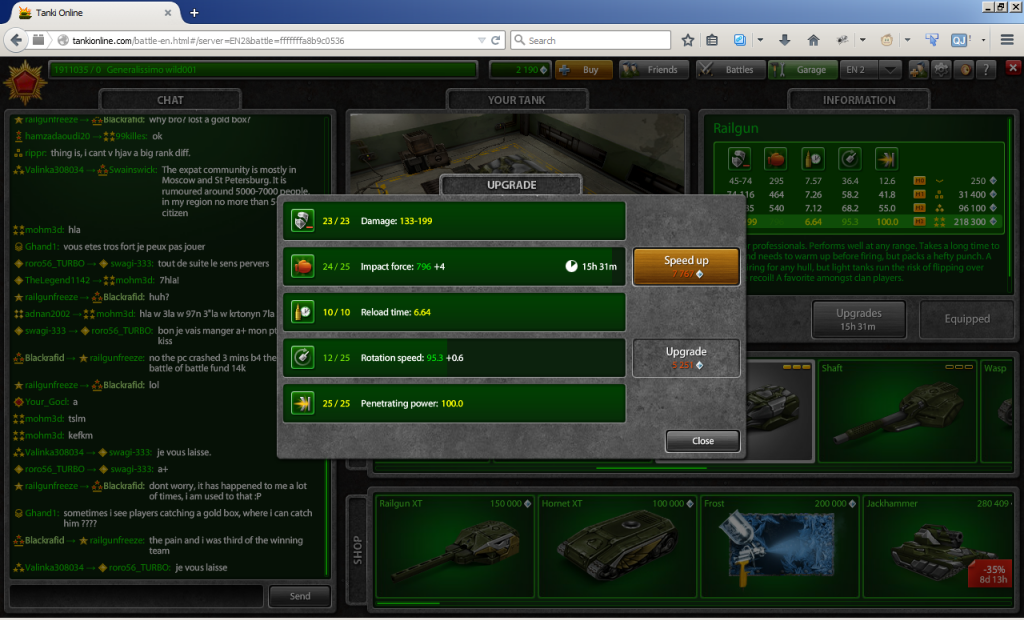Click the Penetrating power icon

pos(300,403)
